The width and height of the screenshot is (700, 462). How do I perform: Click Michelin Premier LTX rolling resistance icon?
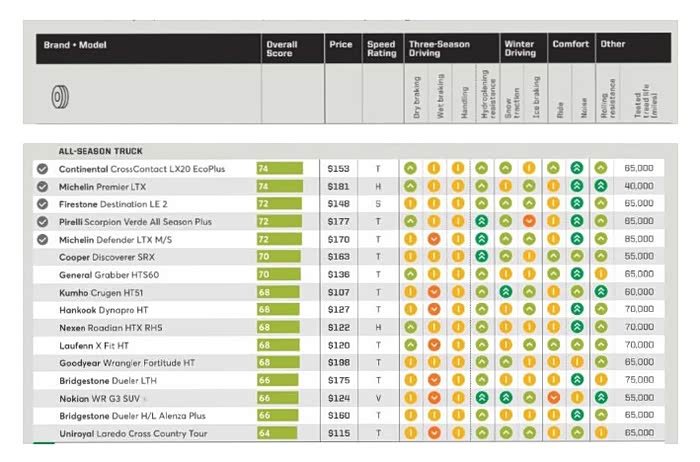coord(601,186)
